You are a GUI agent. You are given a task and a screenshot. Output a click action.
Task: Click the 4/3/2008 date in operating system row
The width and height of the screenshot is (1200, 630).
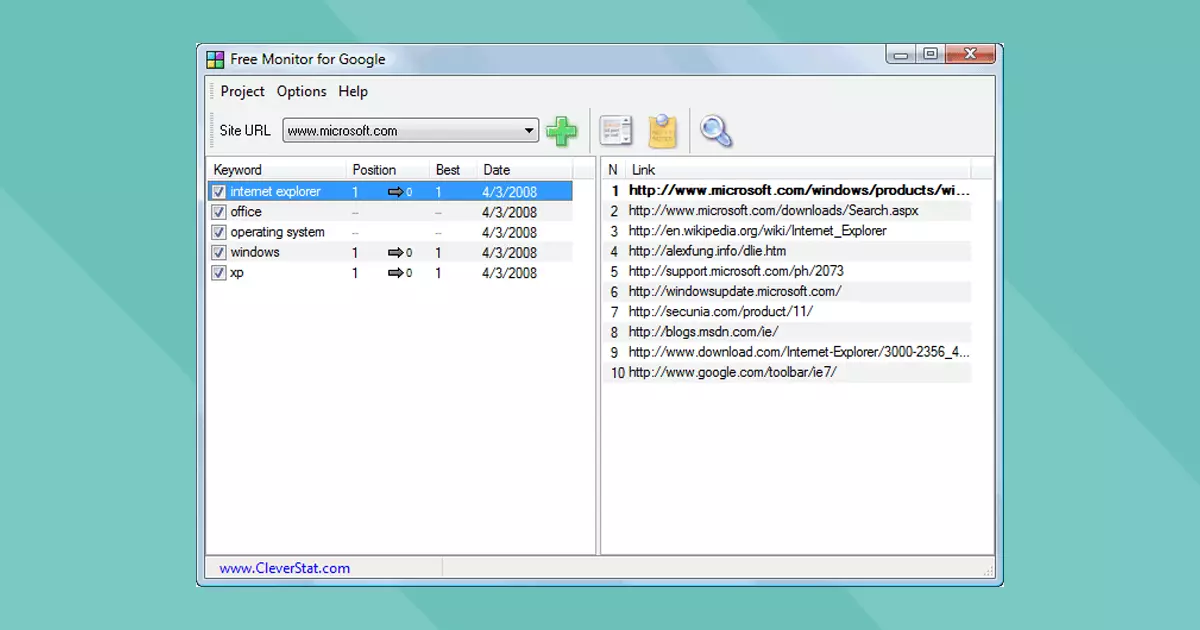tap(509, 232)
